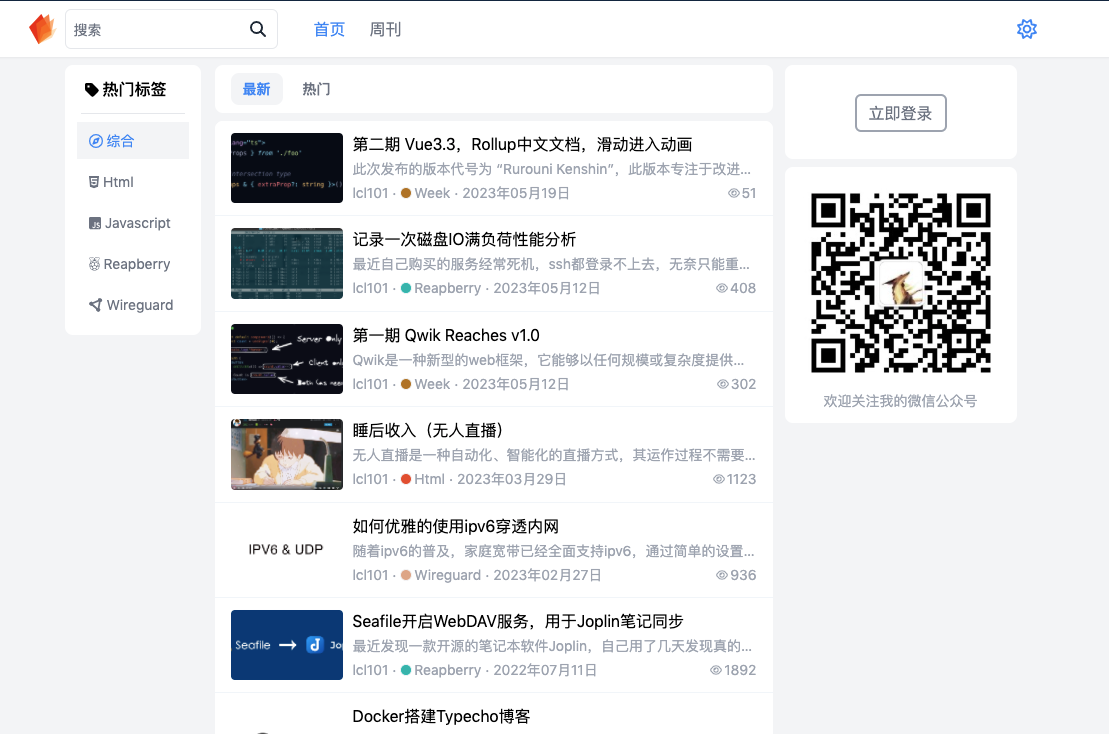Click the Html tag on 睡后收入 post
The height and width of the screenshot is (734, 1109).
429,479
